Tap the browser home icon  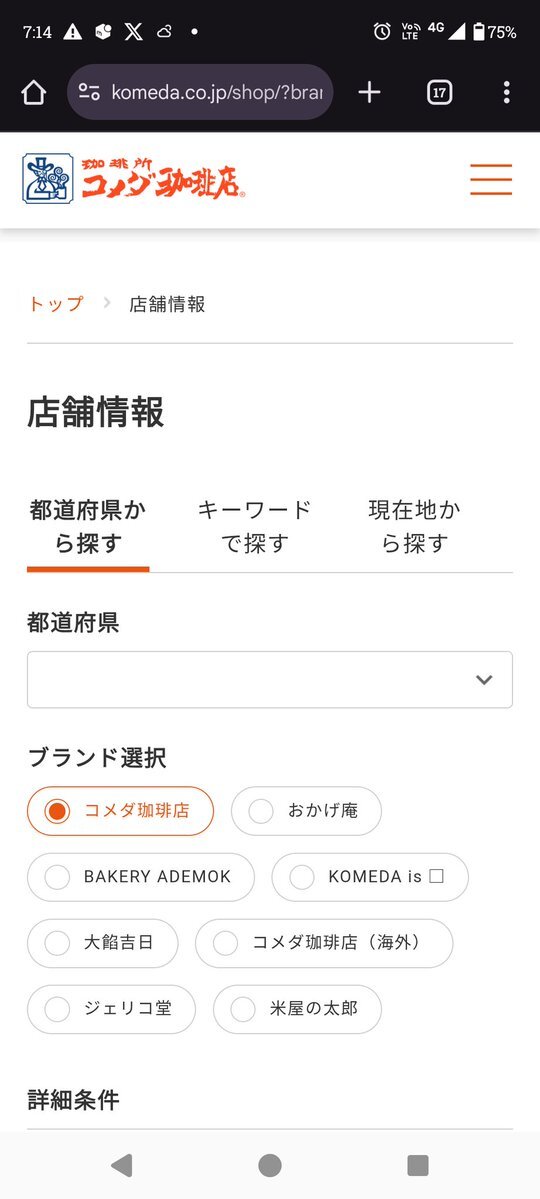point(34,93)
